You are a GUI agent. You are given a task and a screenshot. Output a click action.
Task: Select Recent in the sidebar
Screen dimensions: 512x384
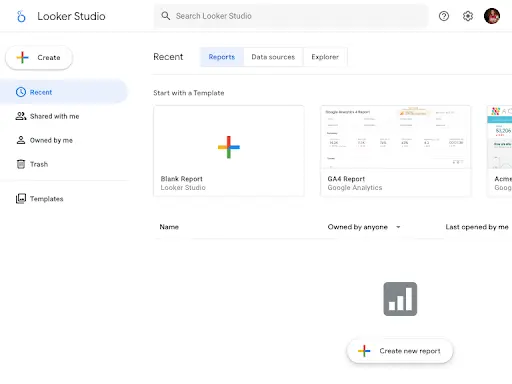tap(64, 92)
